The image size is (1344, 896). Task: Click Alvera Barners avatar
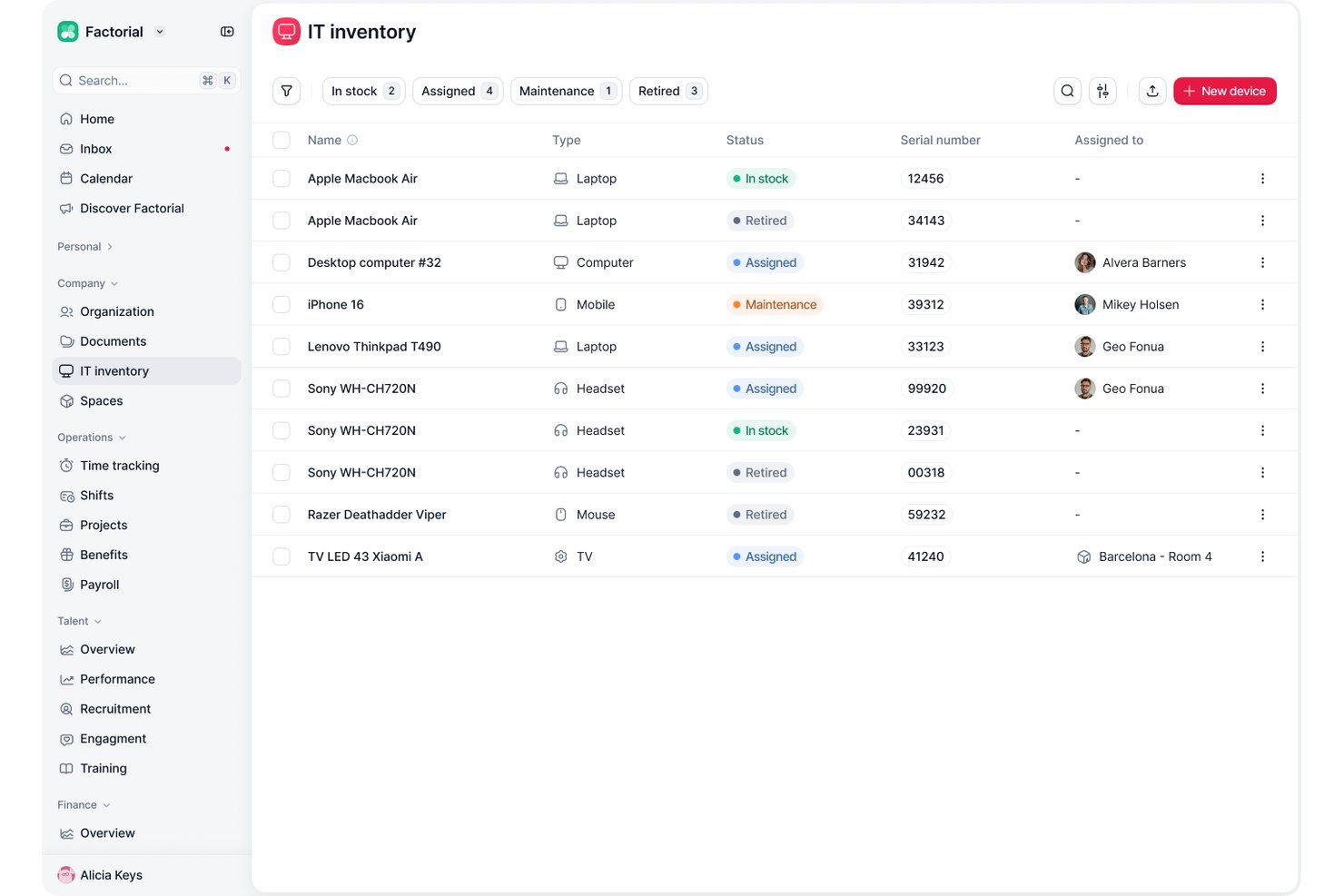click(x=1085, y=262)
